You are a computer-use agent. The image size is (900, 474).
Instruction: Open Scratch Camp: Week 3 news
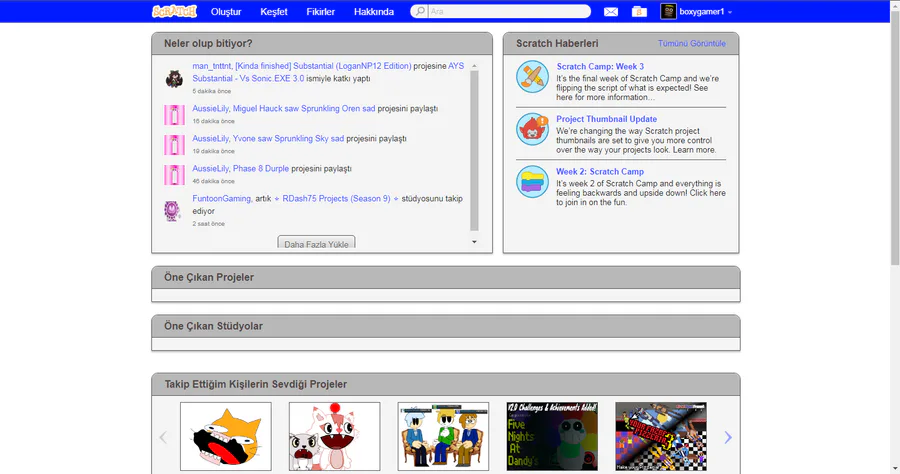(600, 67)
